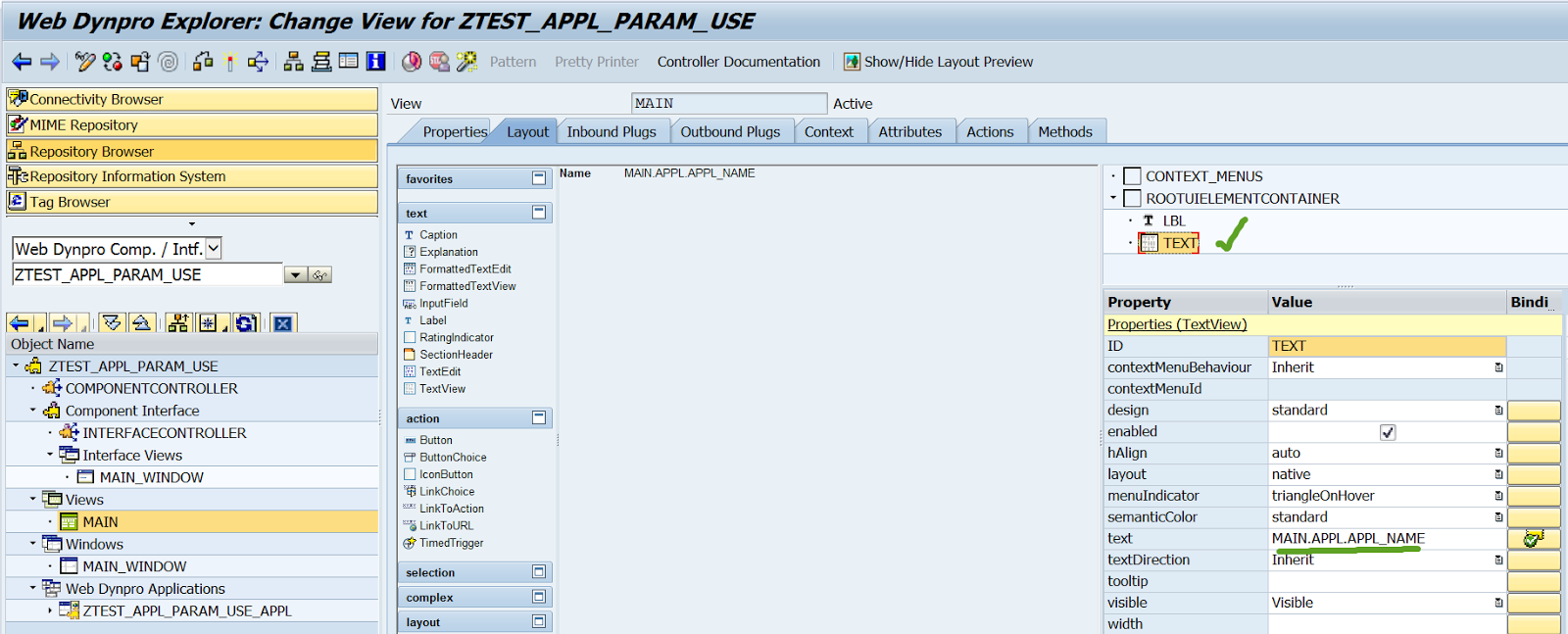The width and height of the screenshot is (1568, 634).
Task: Collapse the text palette section
Action: [539, 213]
